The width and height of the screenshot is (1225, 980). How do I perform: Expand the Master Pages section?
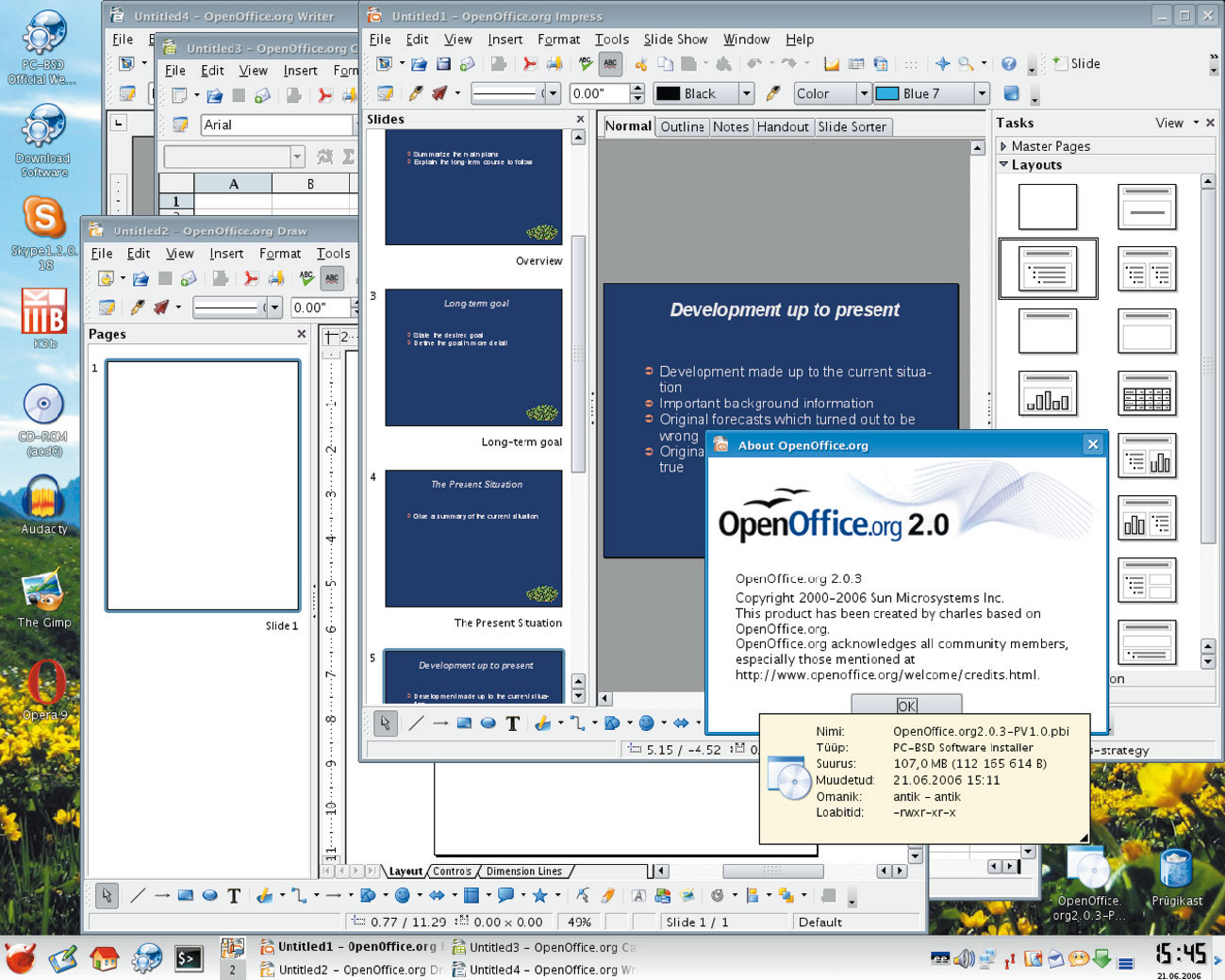[x=1045, y=146]
